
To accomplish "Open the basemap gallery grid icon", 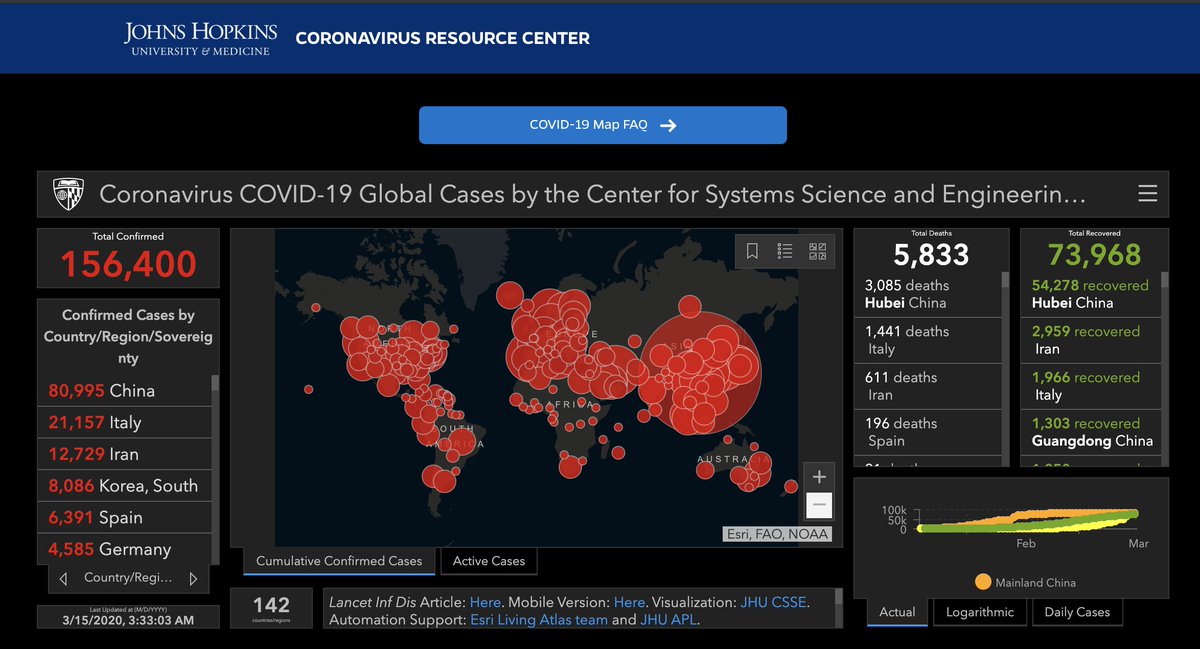I will pos(817,251).
